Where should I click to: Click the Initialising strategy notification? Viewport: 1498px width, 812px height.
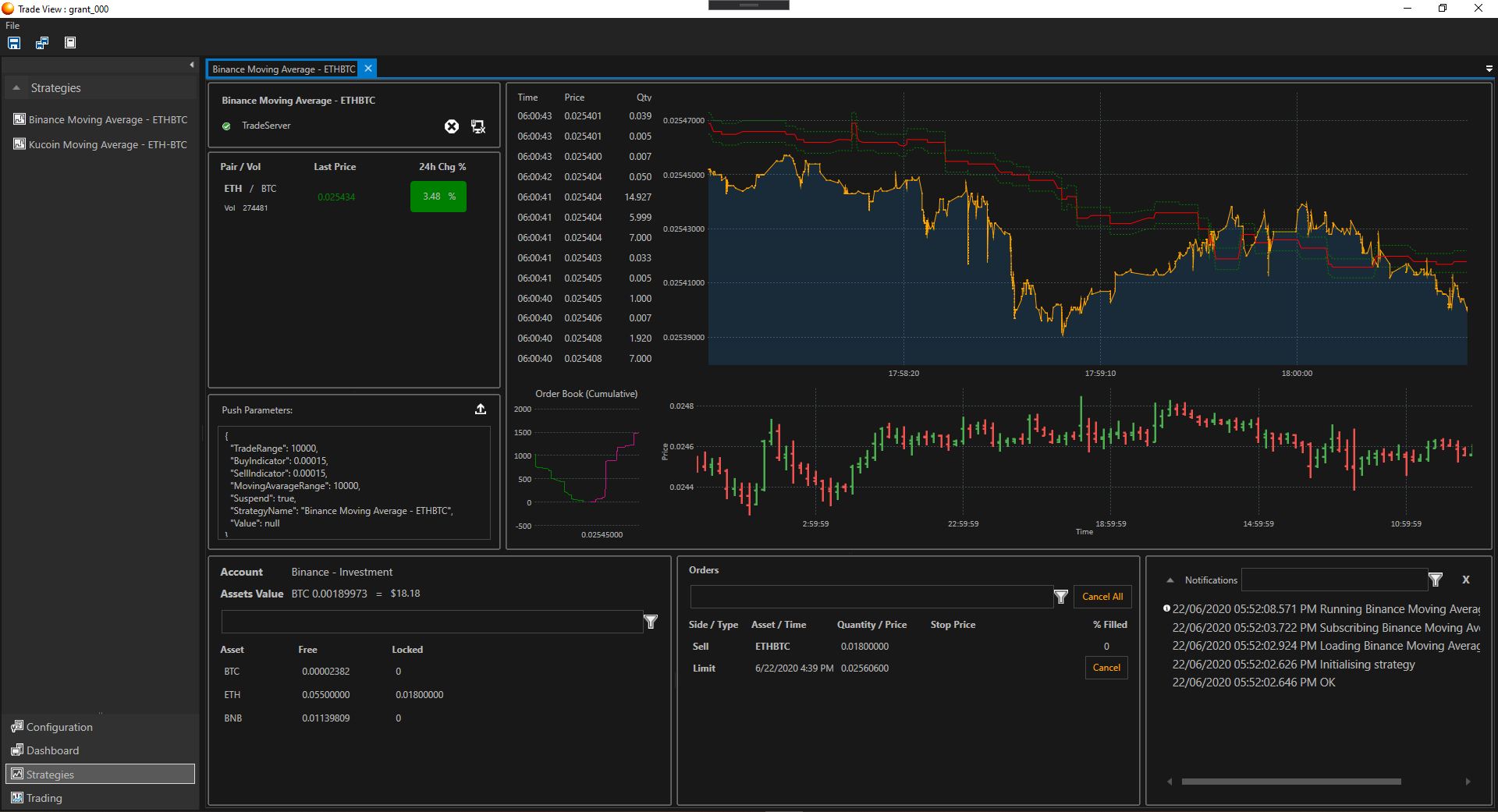coord(1294,665)
